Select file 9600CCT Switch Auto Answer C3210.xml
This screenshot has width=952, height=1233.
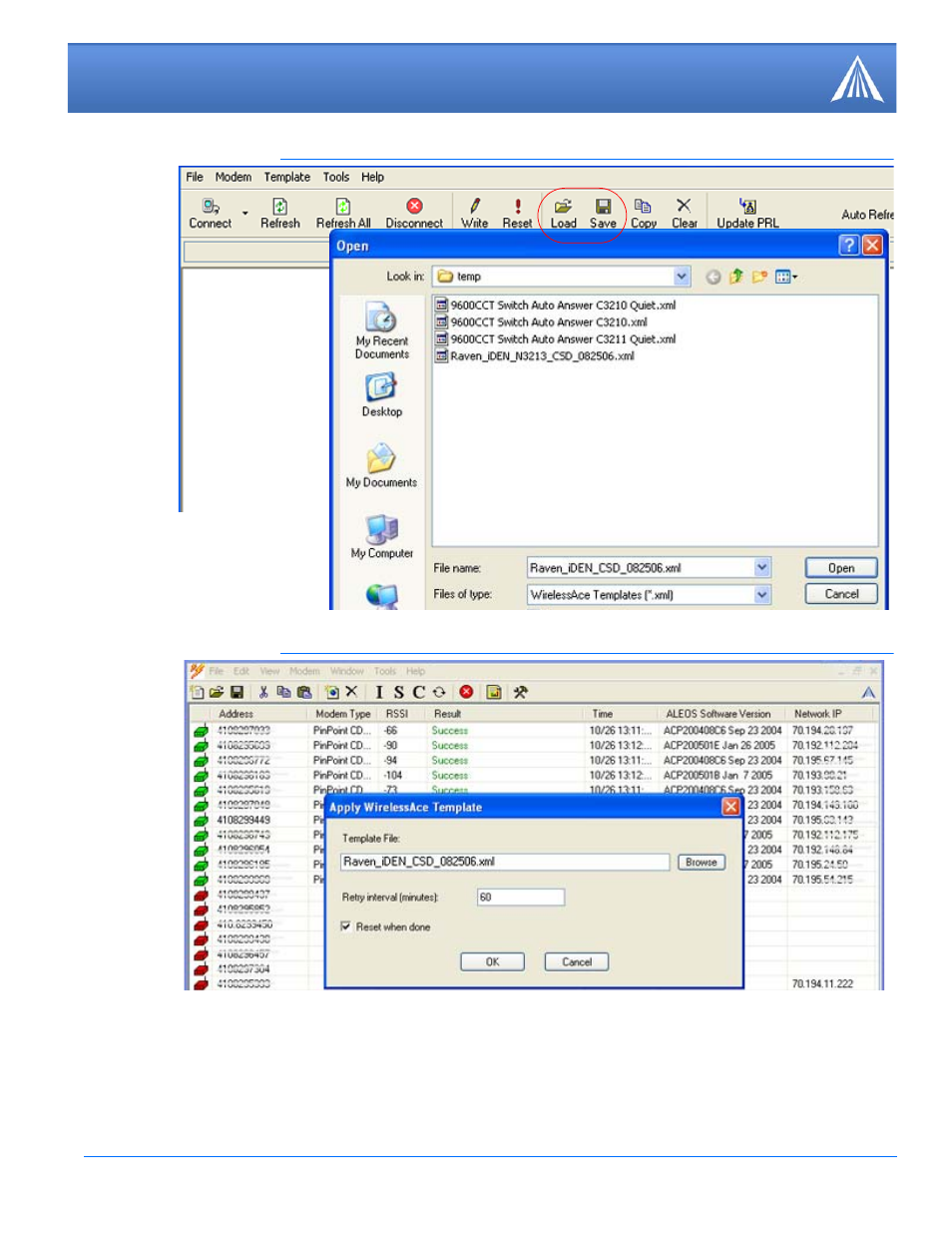(x=541, y=322)
